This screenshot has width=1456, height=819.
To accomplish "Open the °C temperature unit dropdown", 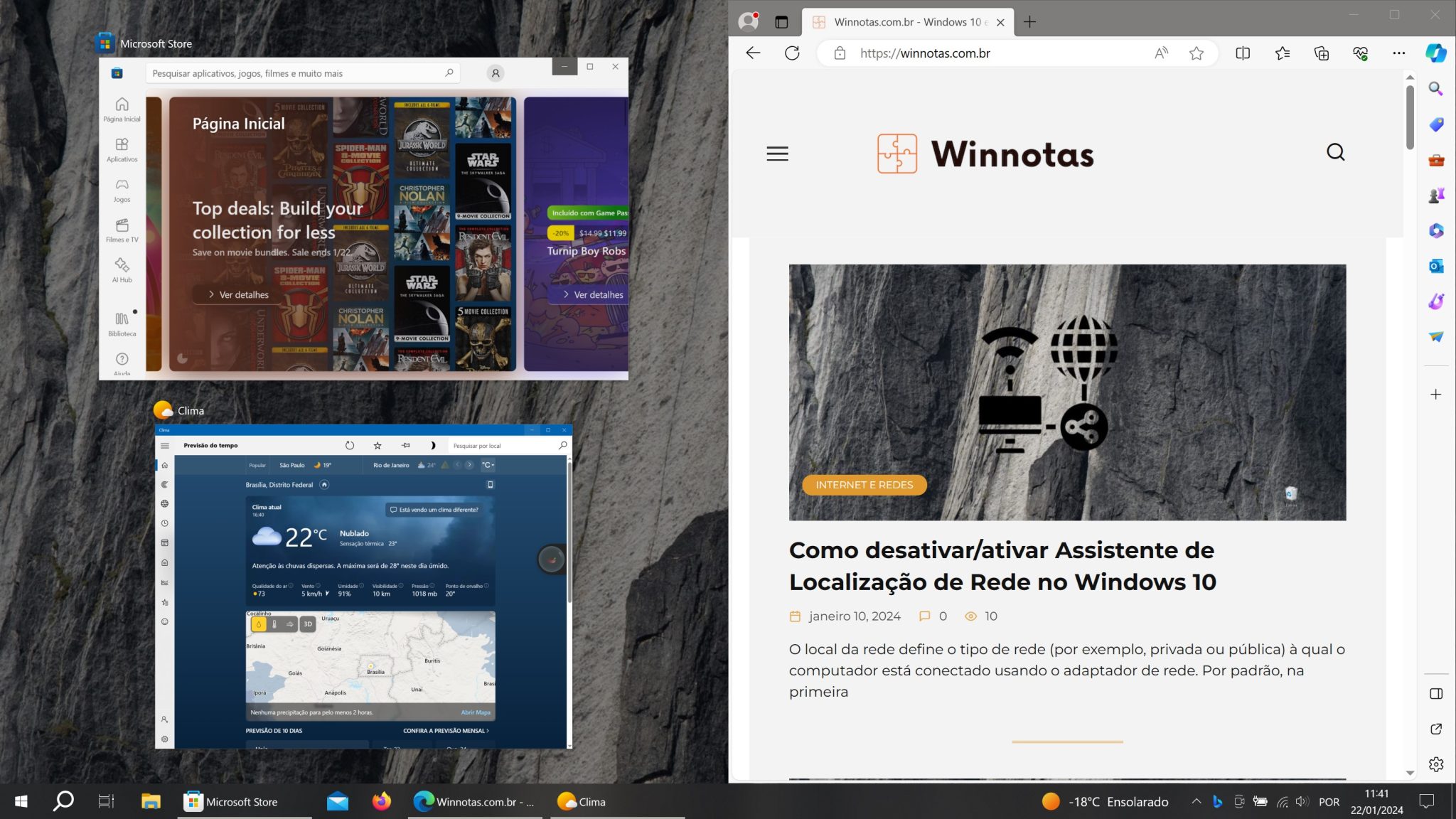I will tap(486, 464).
